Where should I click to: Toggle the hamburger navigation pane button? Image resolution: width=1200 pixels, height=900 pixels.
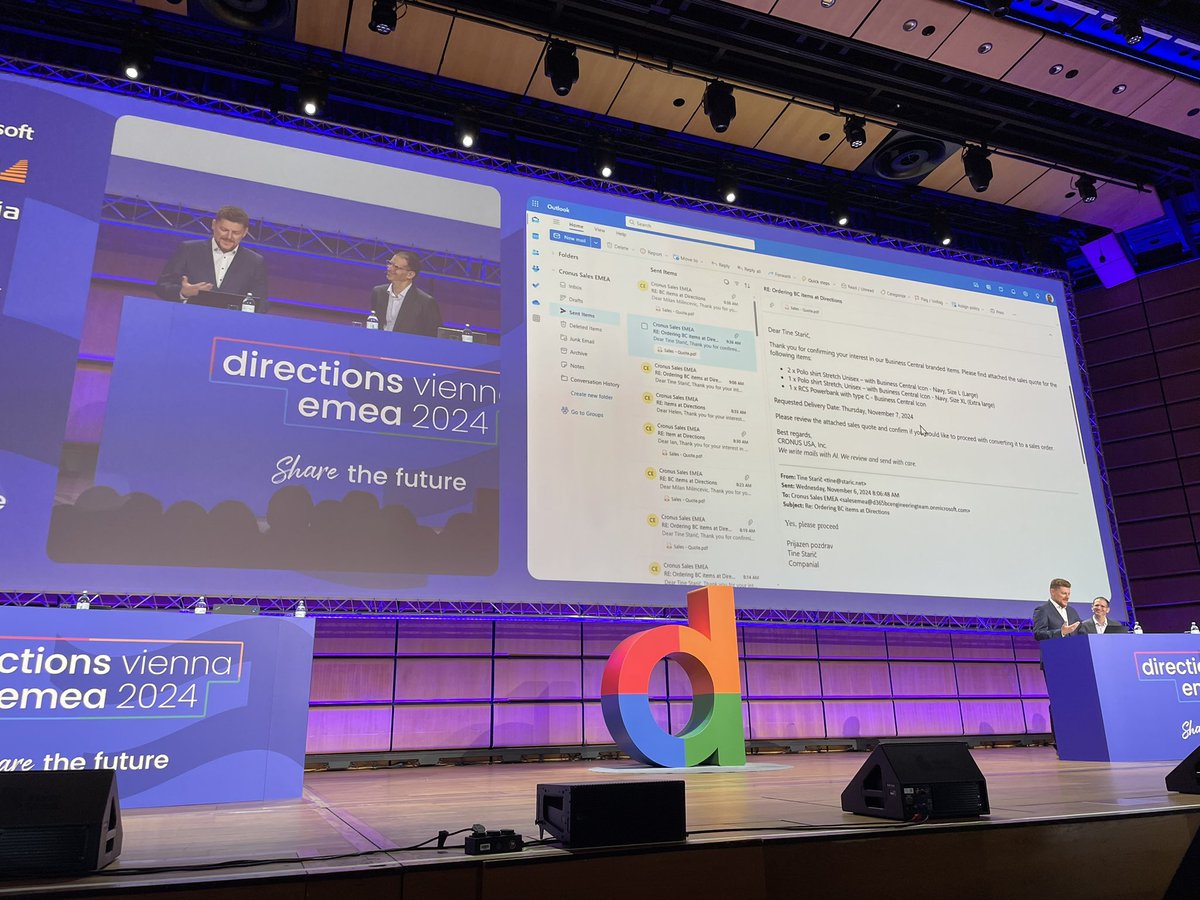click(x=556, y=221)
